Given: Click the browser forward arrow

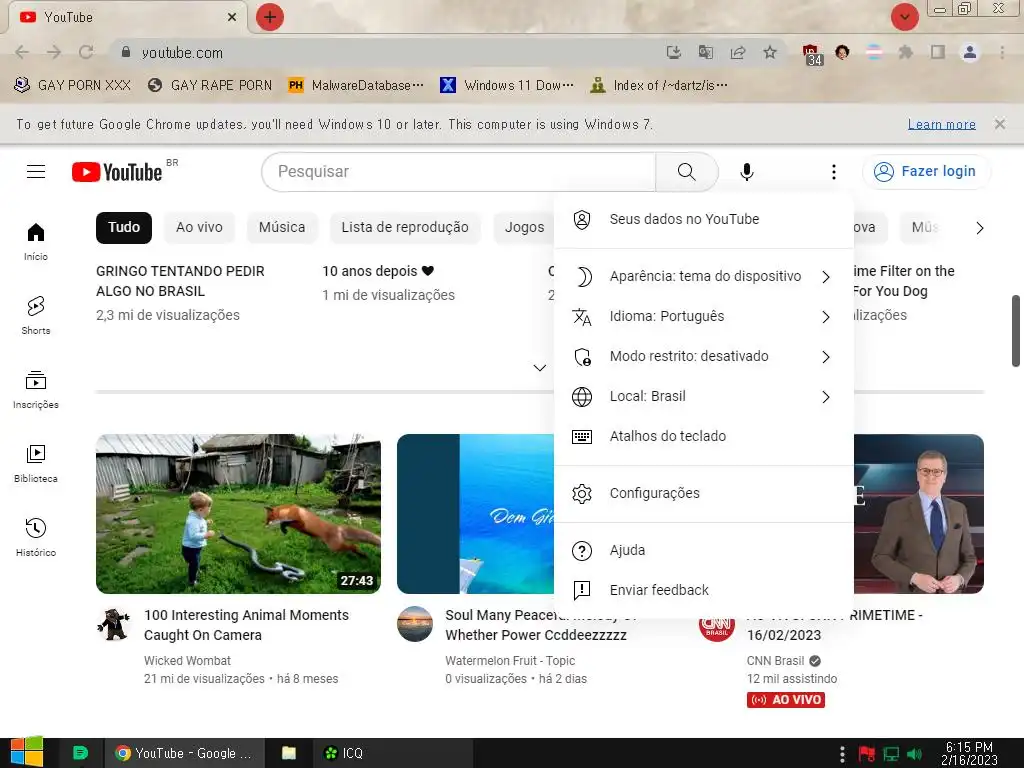Looking at the screenshot, I should click(x=54, y=52).
